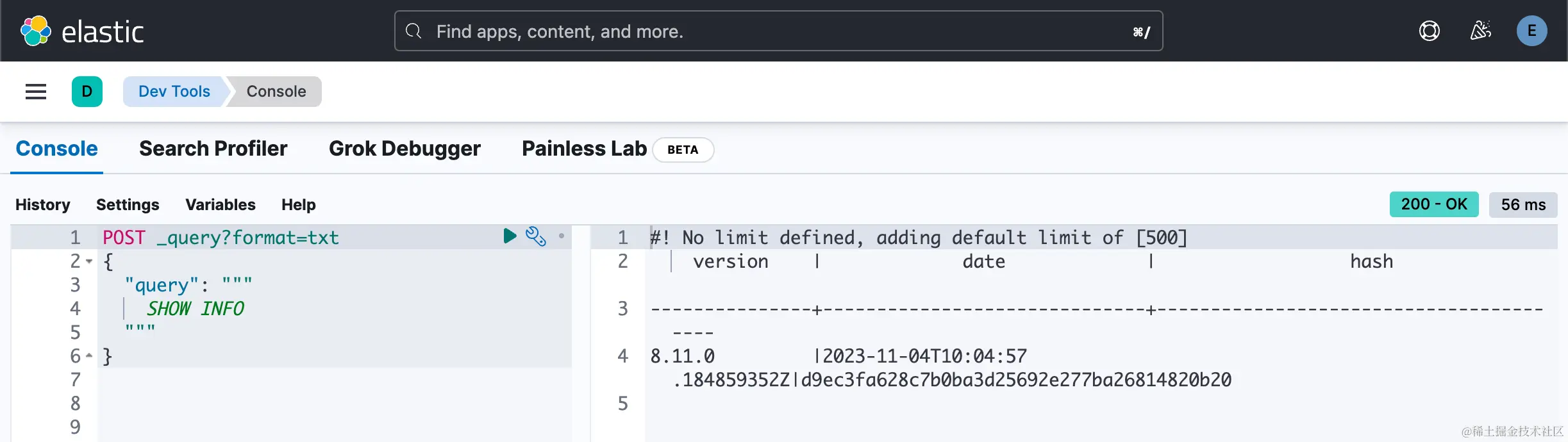Click the Elastic logo

82,31
